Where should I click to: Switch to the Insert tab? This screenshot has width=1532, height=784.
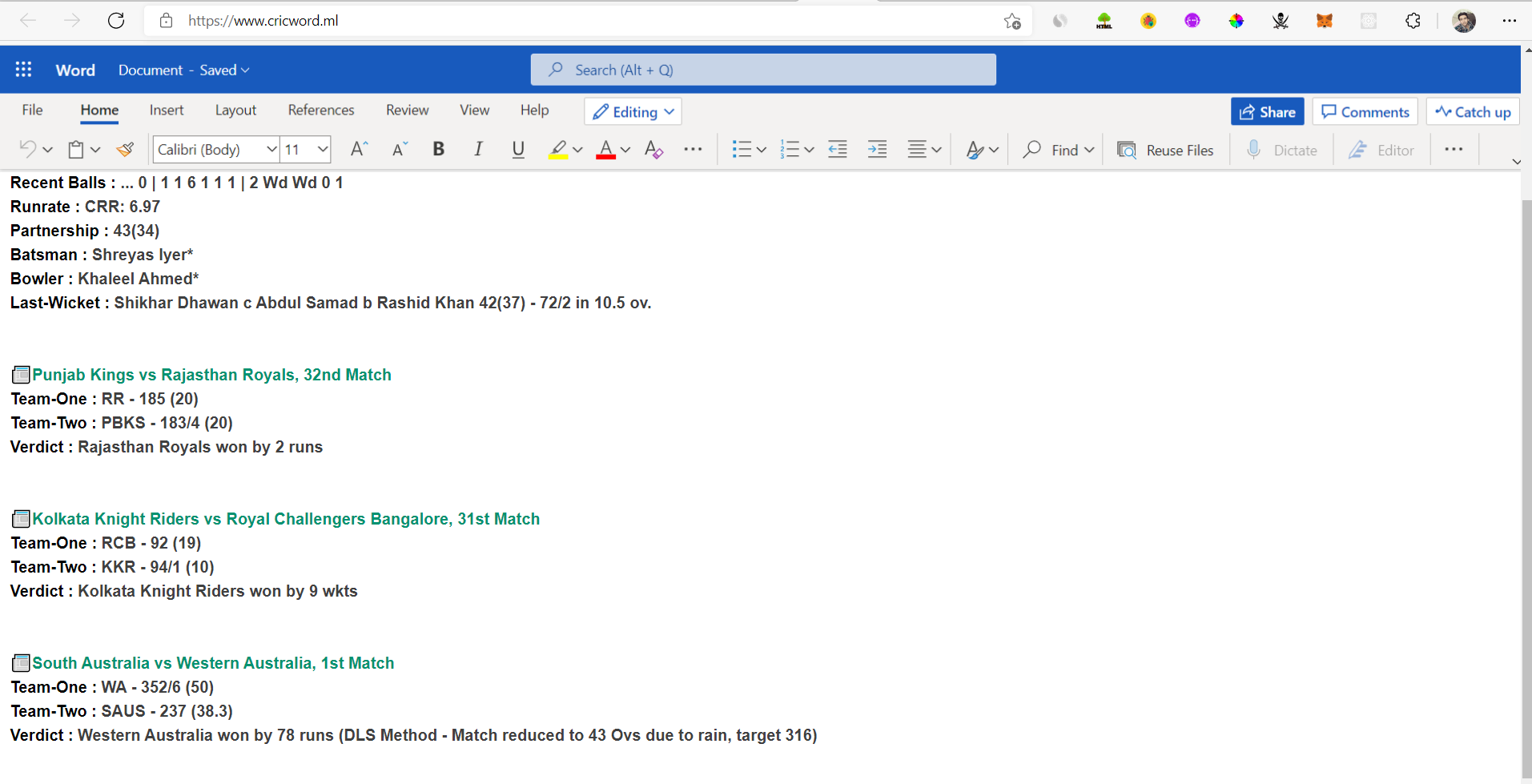tap(167, 111)
